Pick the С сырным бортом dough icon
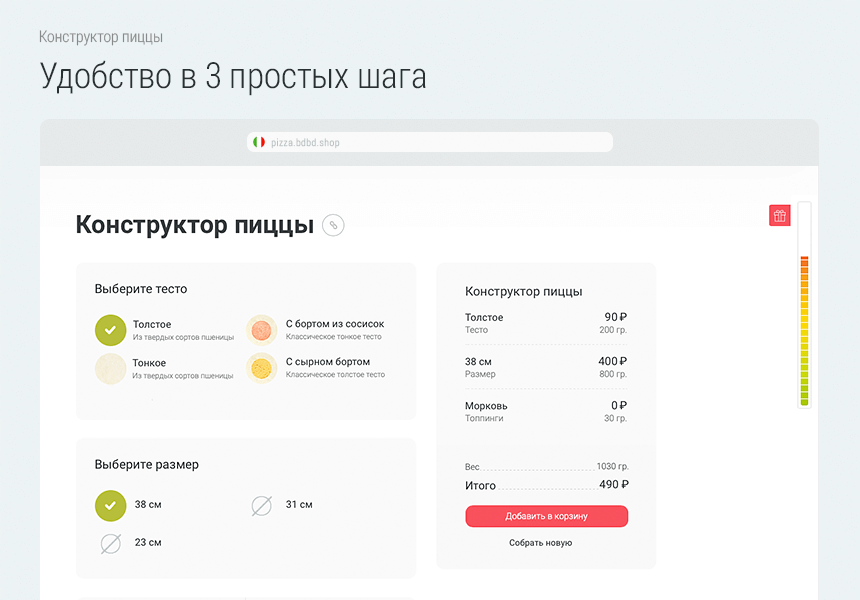The height and width of the screenshot is (600, 860). tap(262, 368)
